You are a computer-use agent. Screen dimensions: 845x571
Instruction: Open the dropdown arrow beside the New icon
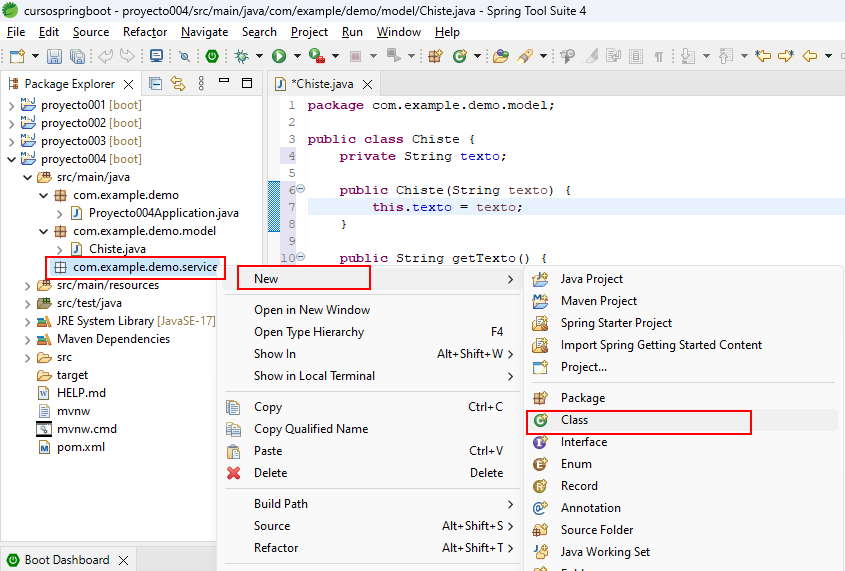(36, 56)
